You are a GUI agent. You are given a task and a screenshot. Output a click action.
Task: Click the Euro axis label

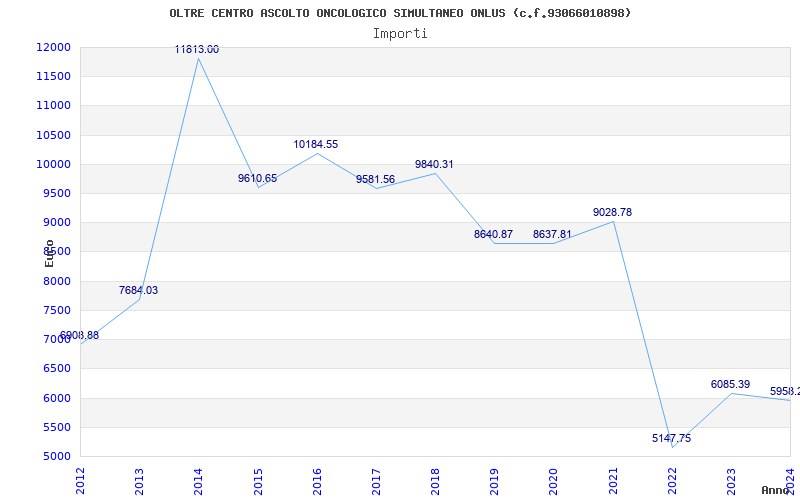coord(49,254)
